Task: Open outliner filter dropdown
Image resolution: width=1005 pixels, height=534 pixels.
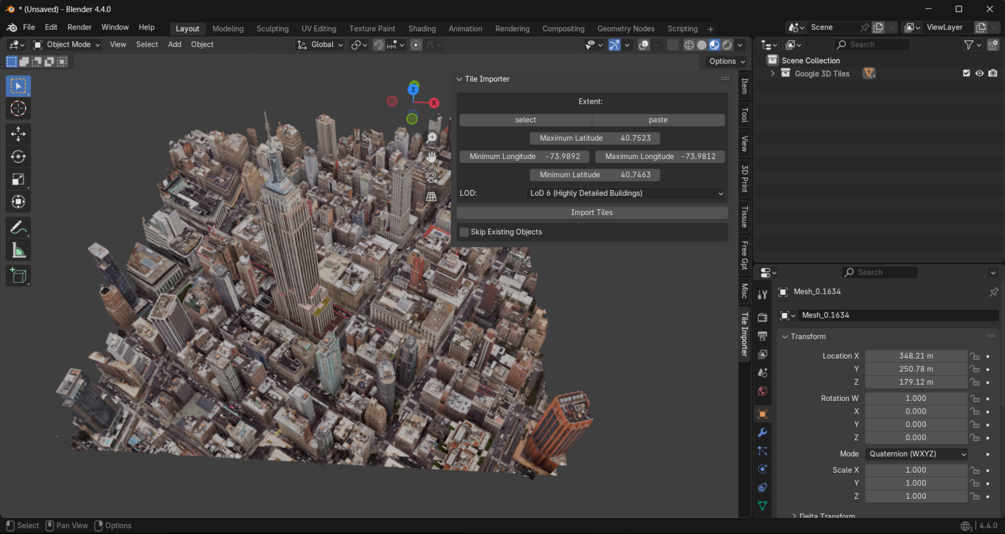Action: tap(972, 45)
